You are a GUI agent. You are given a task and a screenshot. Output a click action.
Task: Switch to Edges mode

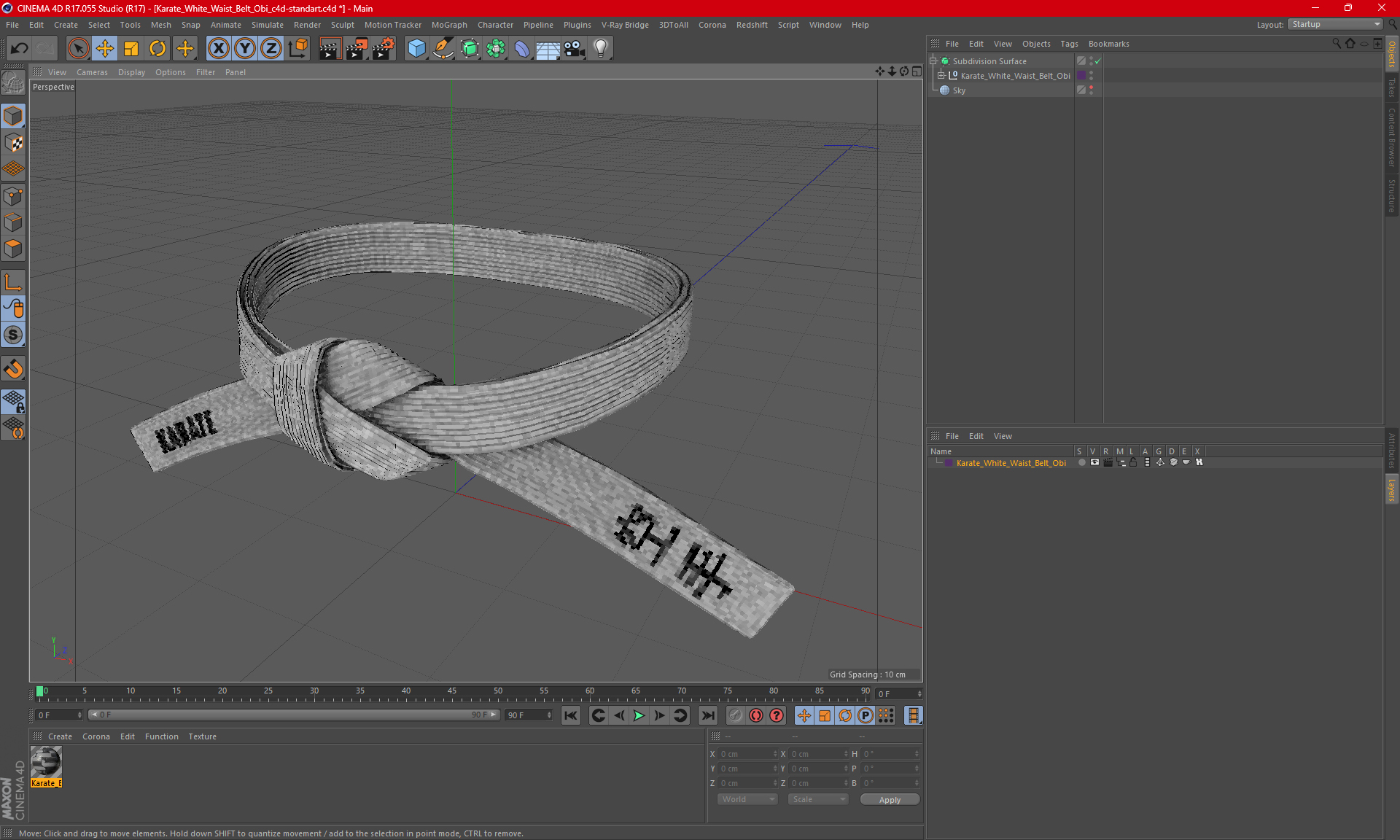[x=13, y=222]
